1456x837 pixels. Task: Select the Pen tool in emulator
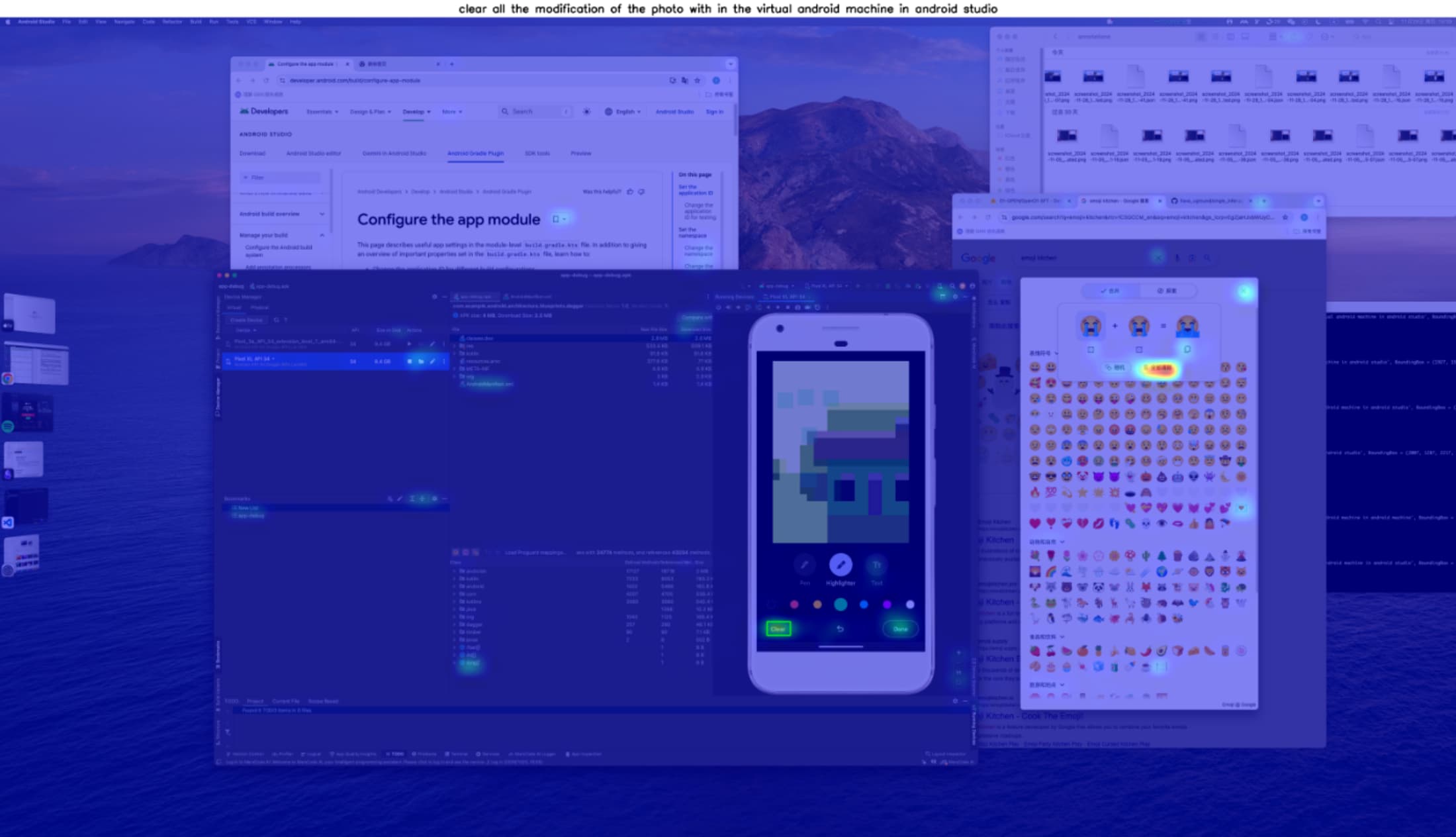click(804, 566)
